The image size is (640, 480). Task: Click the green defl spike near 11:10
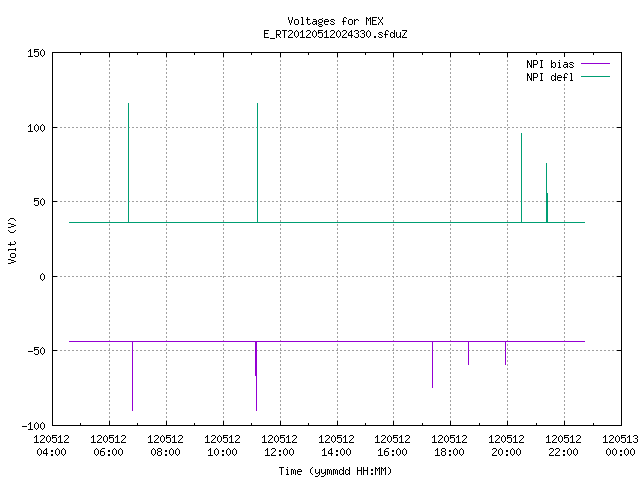click(x=258, y=163)
